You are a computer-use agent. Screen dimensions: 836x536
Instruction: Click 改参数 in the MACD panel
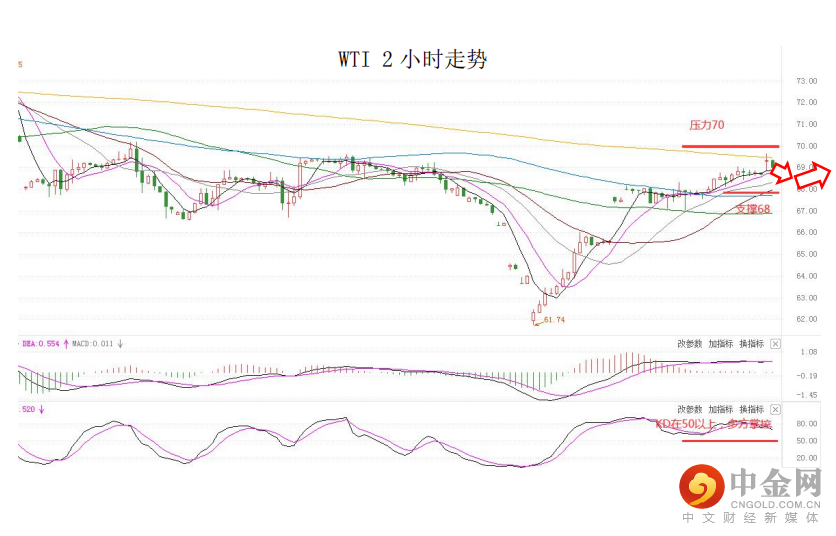pyautogui.click(x=690, y=344)
